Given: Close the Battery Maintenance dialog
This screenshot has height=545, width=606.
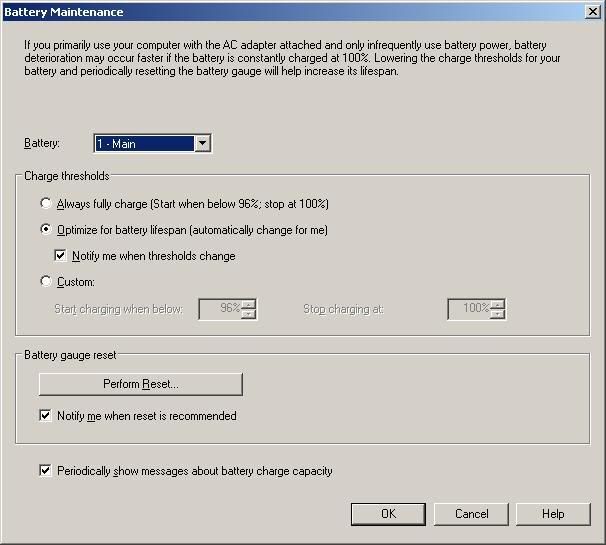Looking at the screenshot, I should [x=593, y=12].
